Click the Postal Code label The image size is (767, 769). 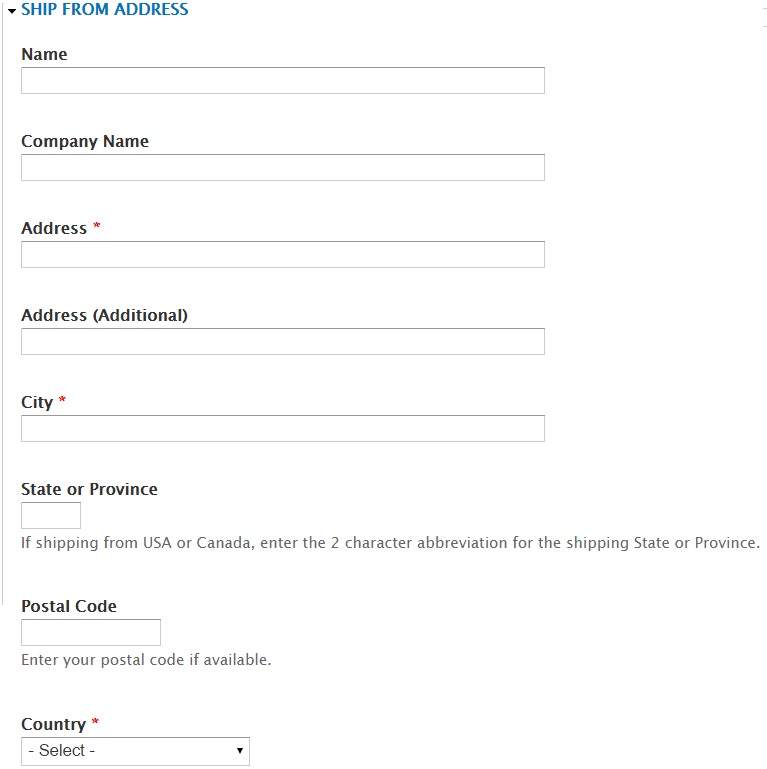[69, 606]
